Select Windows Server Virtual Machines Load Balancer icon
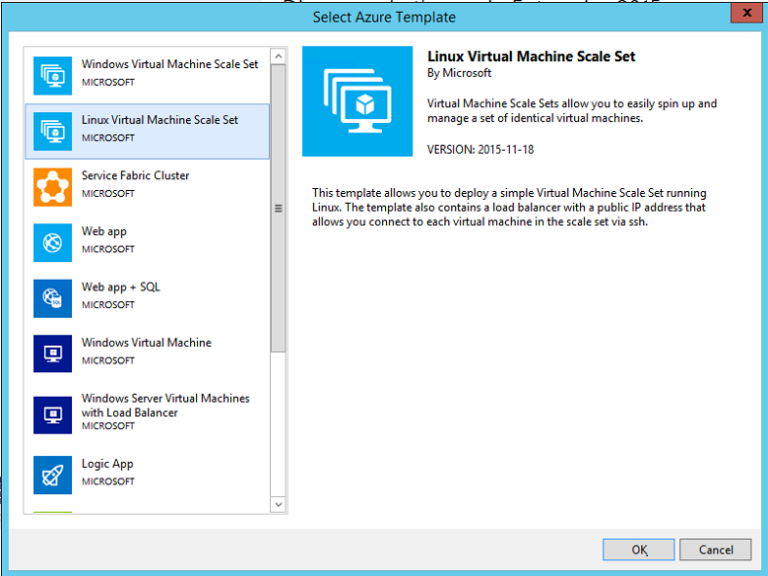The height and width of the screenshot is (576, 768). click(x=52, y=414)
